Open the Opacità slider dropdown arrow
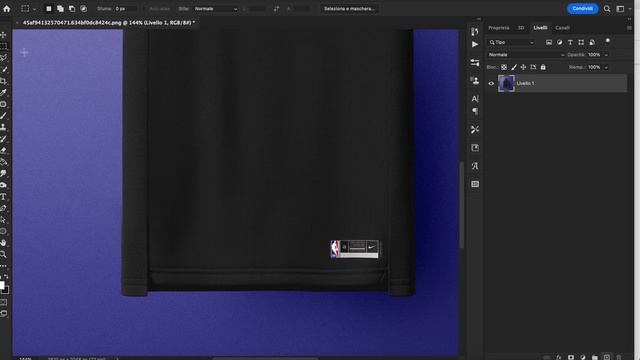Screen dimensions: 640x360 coord(606,55)
